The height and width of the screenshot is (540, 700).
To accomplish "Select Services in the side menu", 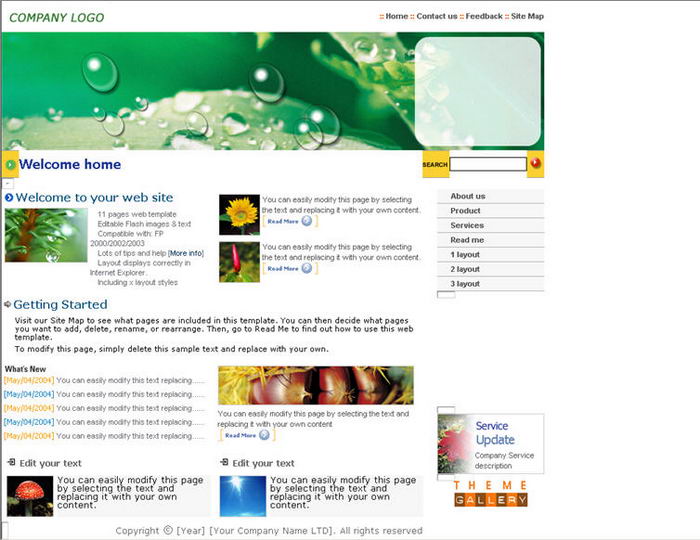I will tap(467, 225).
